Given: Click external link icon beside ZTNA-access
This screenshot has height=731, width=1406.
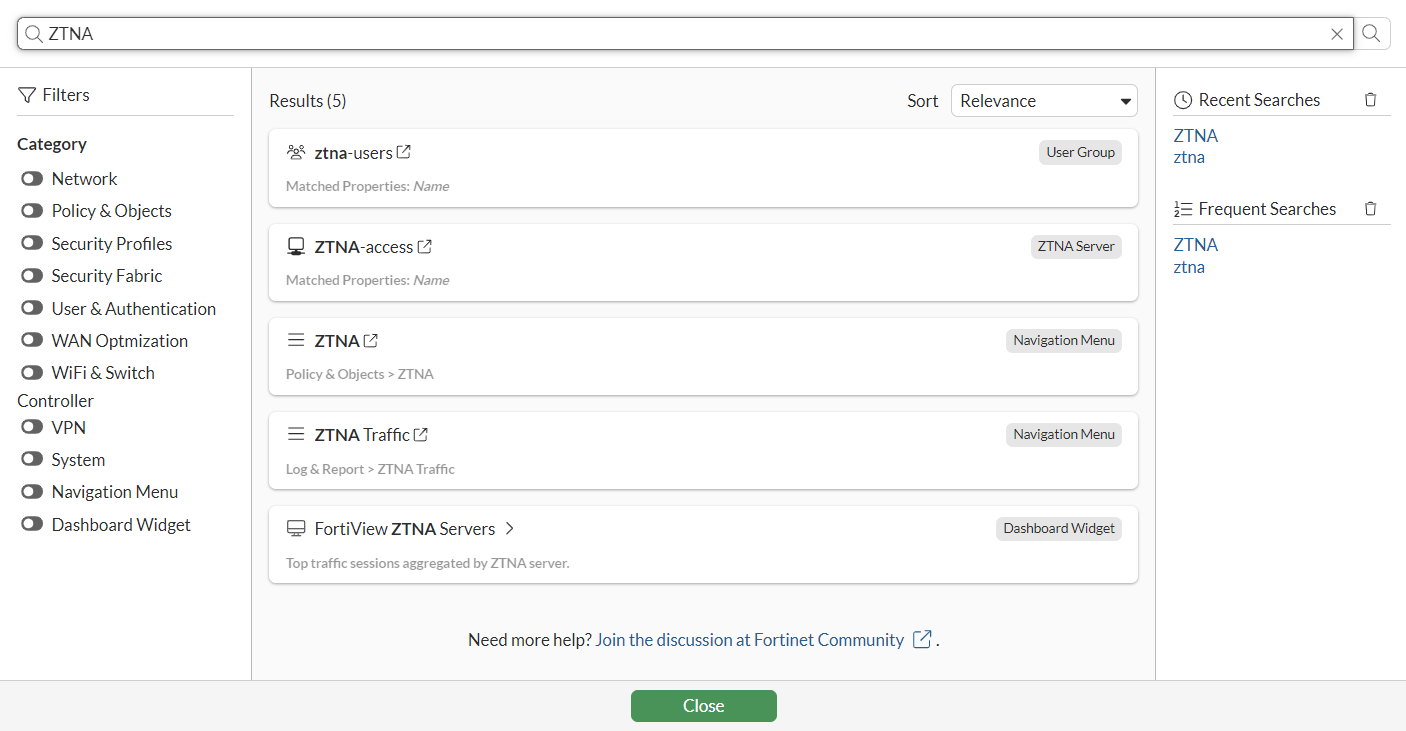Looking at the screenshot, I should (x=425, y=247).
